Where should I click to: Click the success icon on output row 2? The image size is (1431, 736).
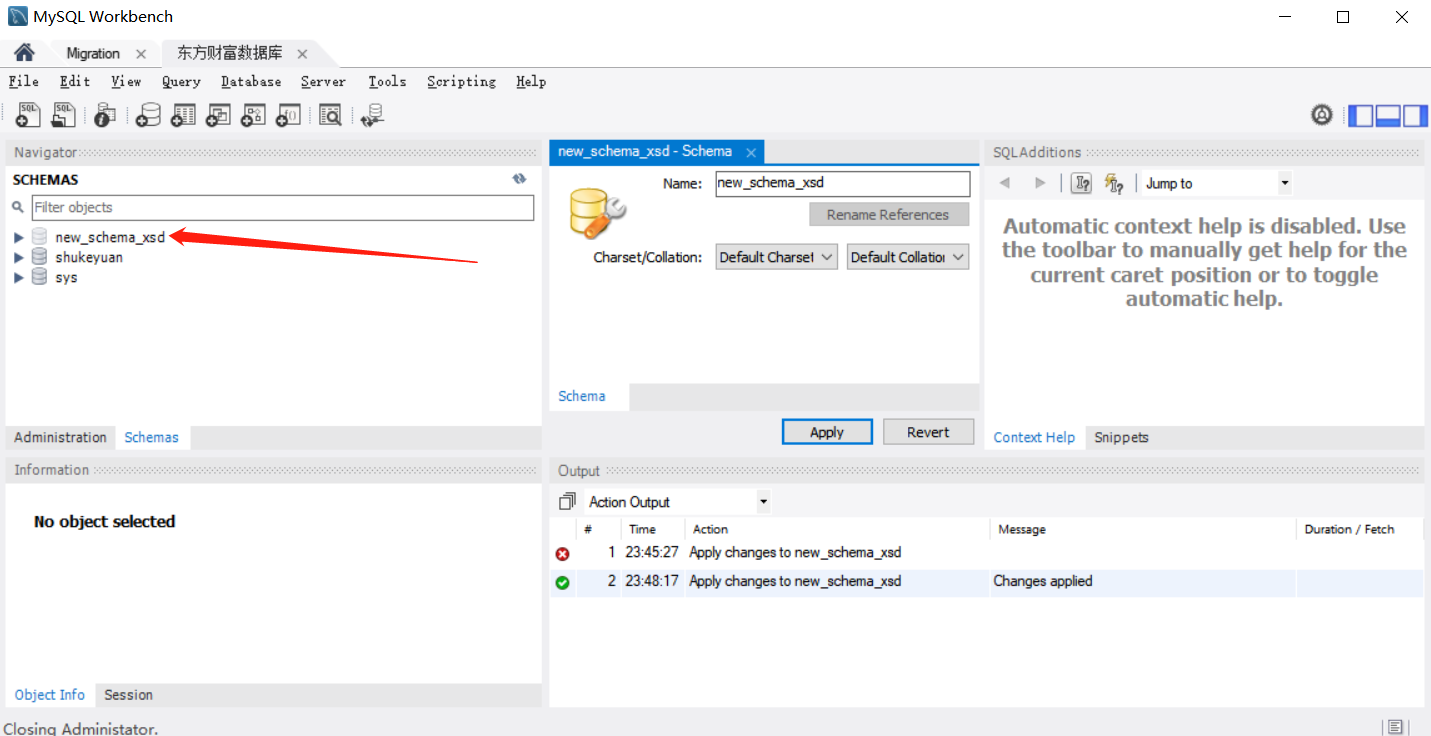562,582
